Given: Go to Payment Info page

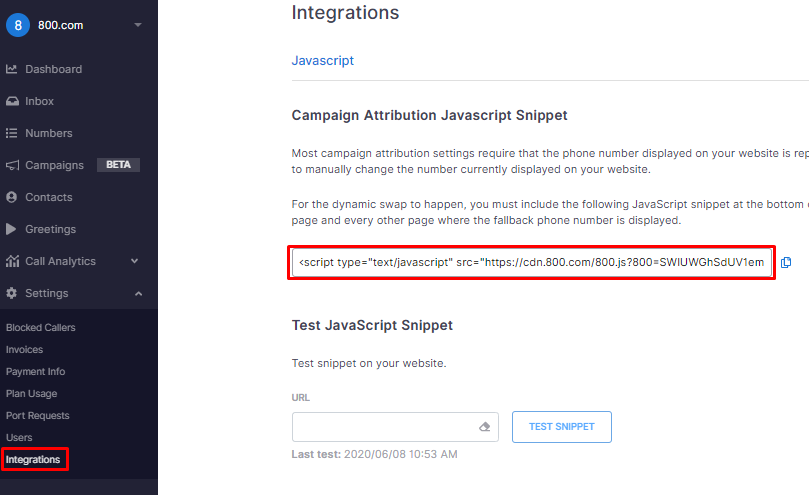Looking at the screenshot, I should point(36,372).
